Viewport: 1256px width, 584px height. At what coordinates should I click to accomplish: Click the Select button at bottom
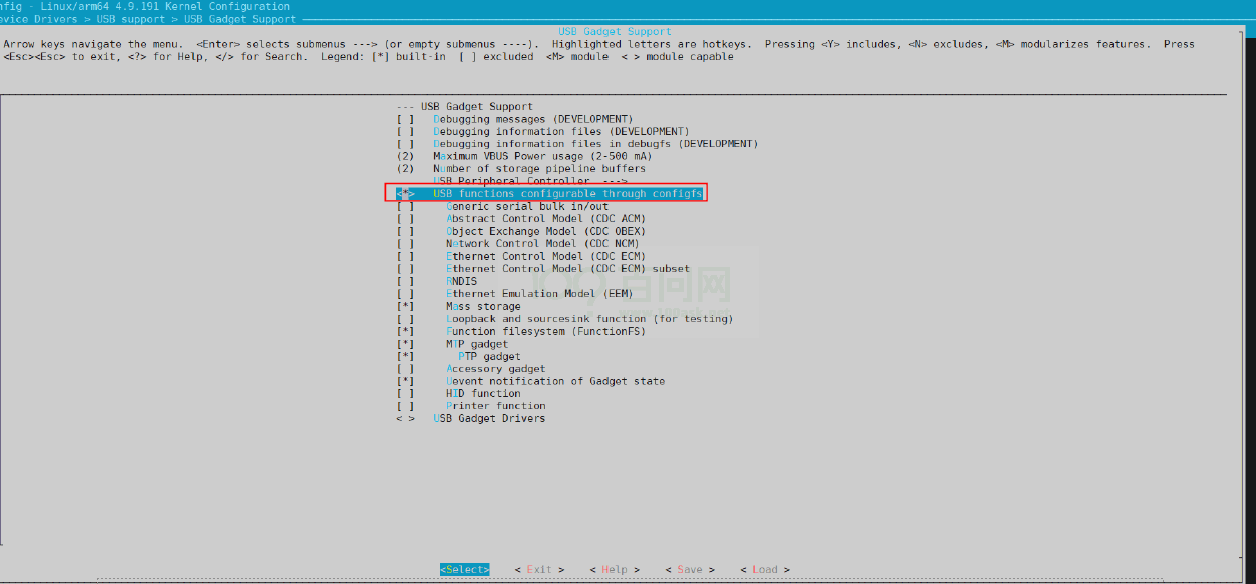pyautogui.click(x=465, y=570)
